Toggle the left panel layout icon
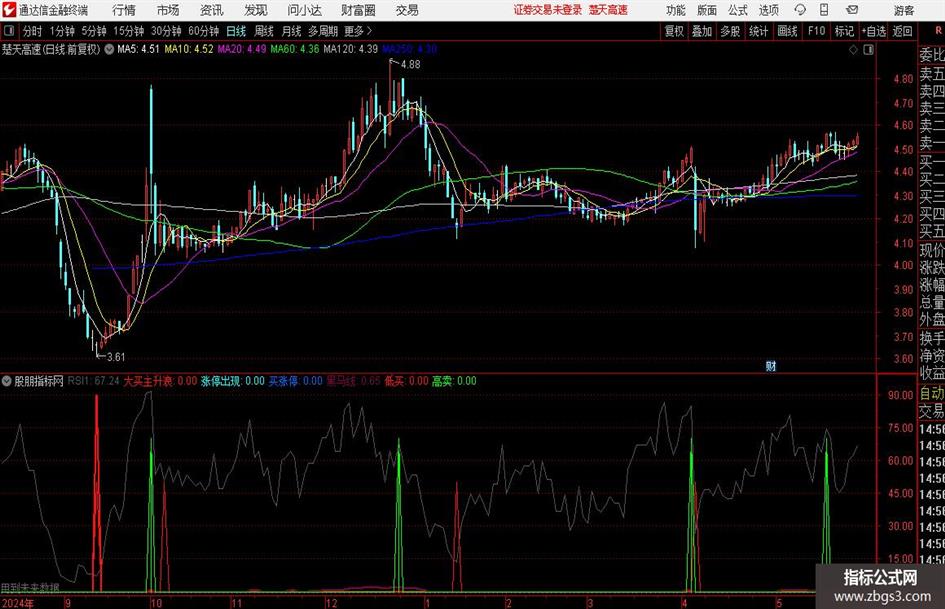The image size is (945, 609). point(9,31)
